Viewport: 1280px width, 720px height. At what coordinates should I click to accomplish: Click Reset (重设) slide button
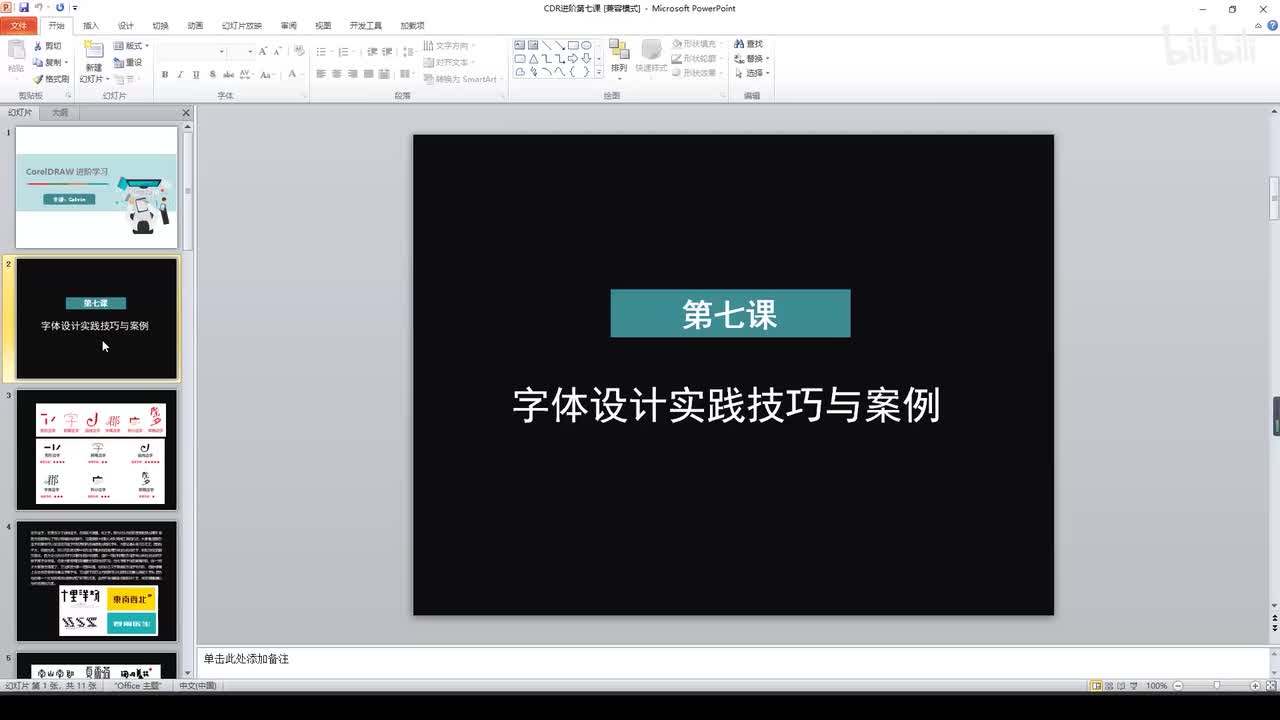[128, 62]
